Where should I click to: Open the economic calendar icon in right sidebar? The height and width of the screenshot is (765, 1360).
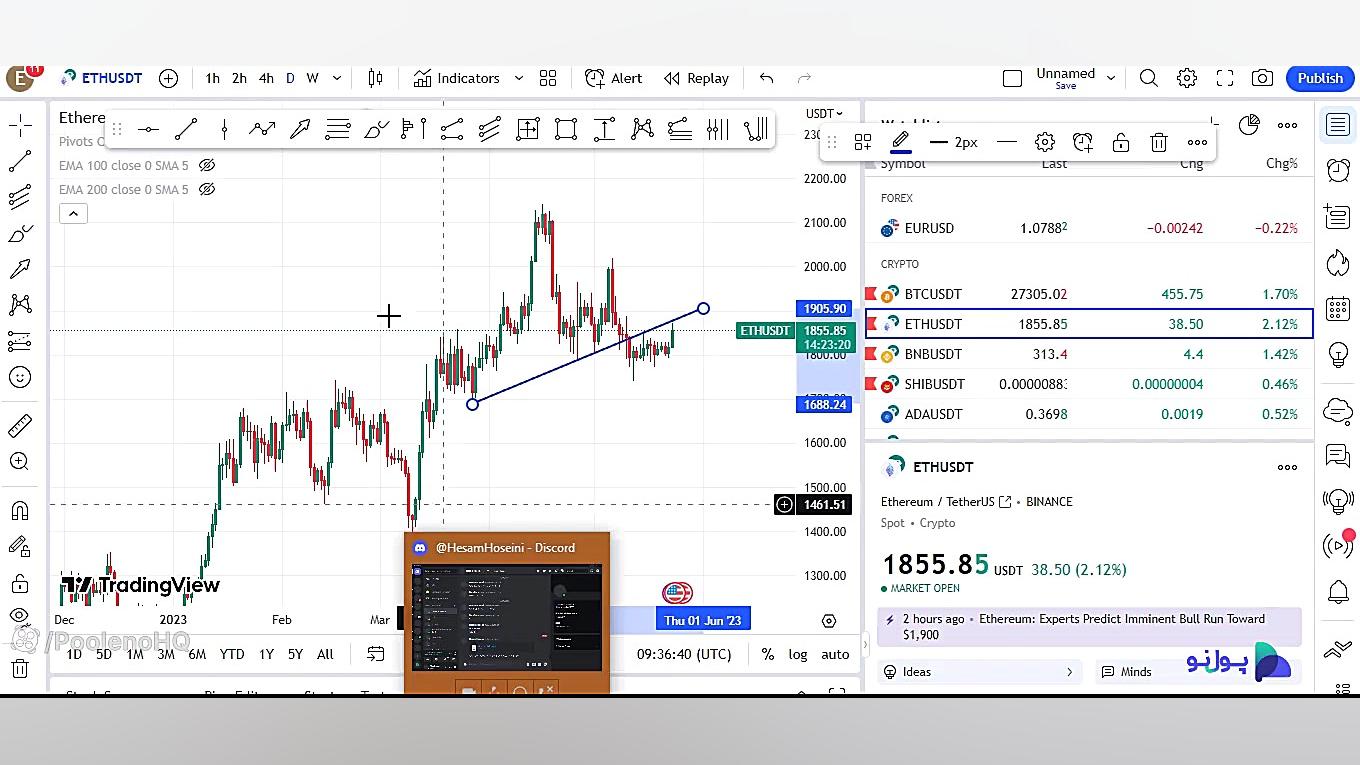pos(1338,308)
